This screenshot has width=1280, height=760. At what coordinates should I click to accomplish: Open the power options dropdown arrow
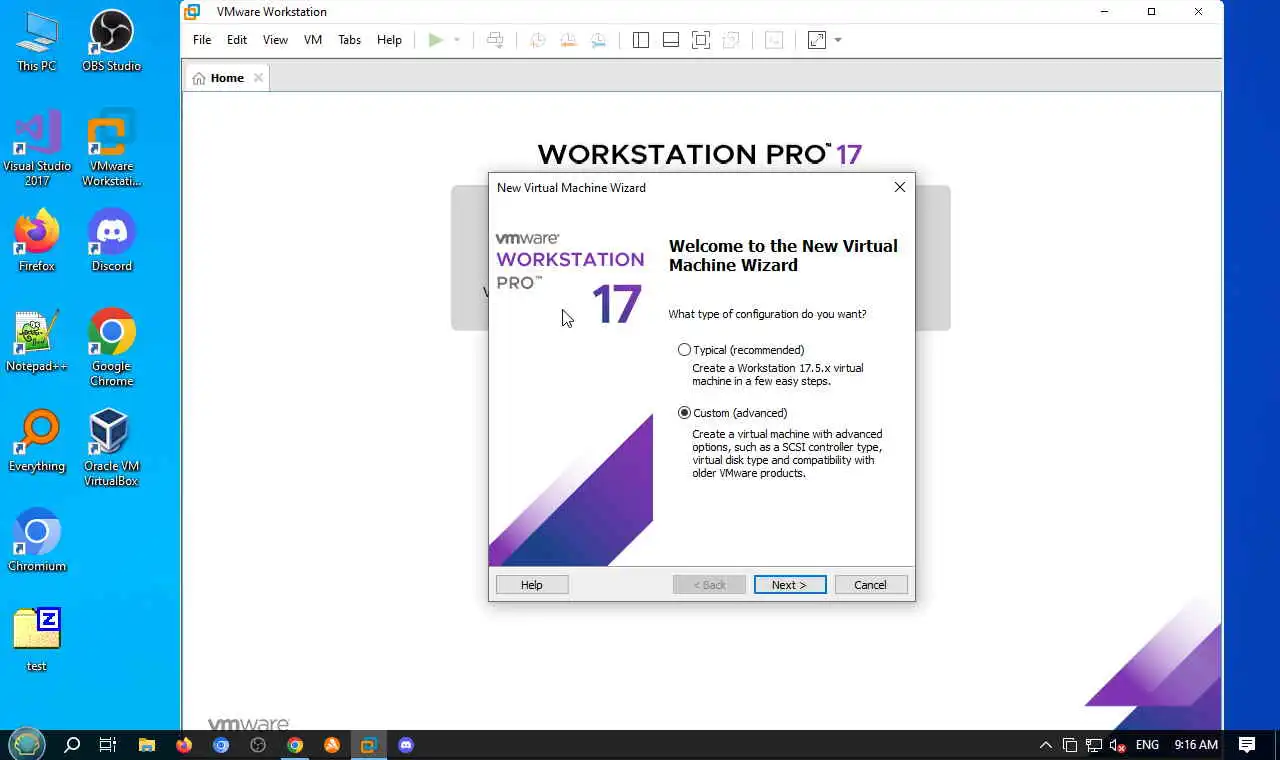tap(457, 40)
